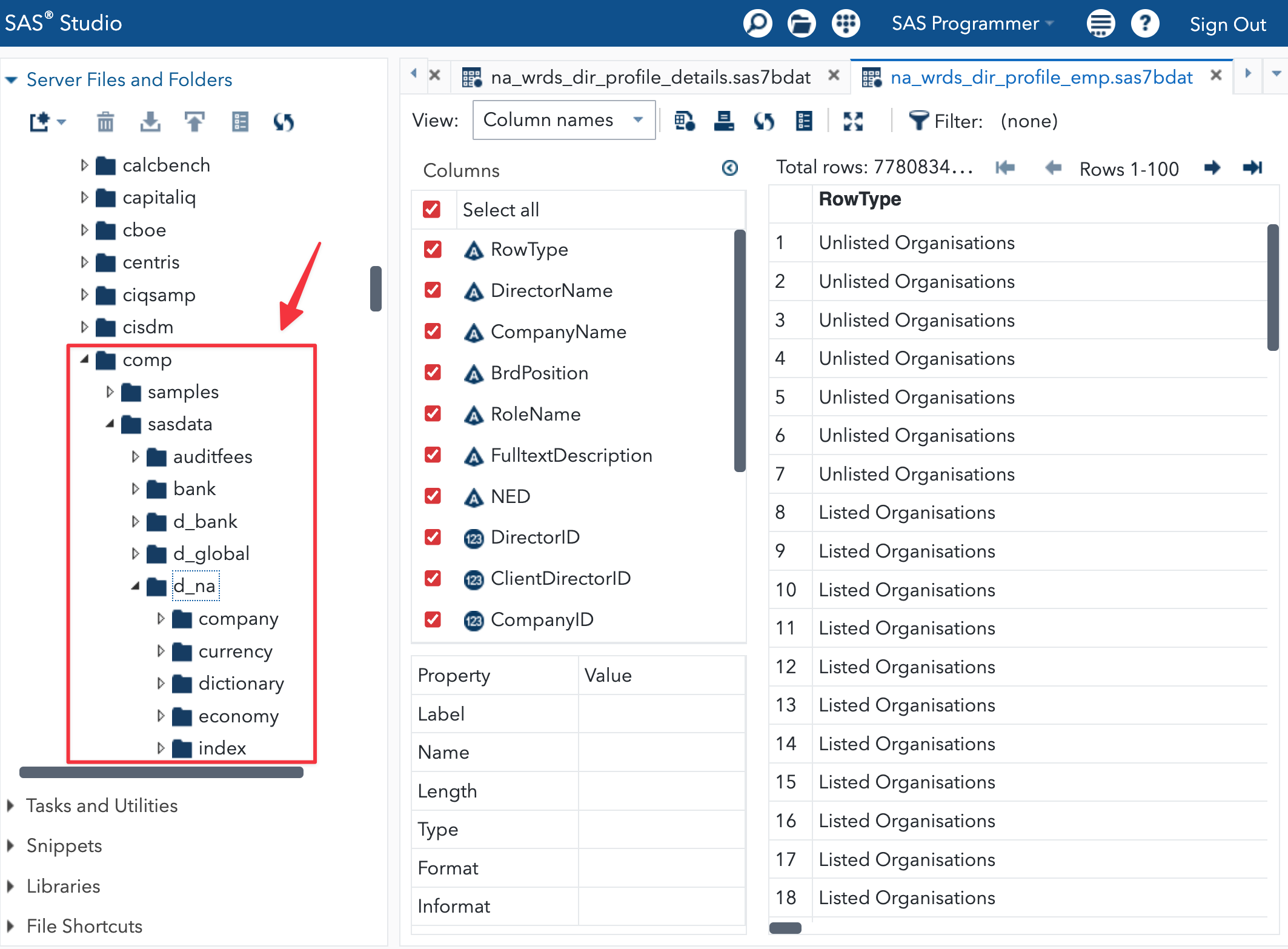
Task: Open the search icon in header
Action: click(757, 24)
